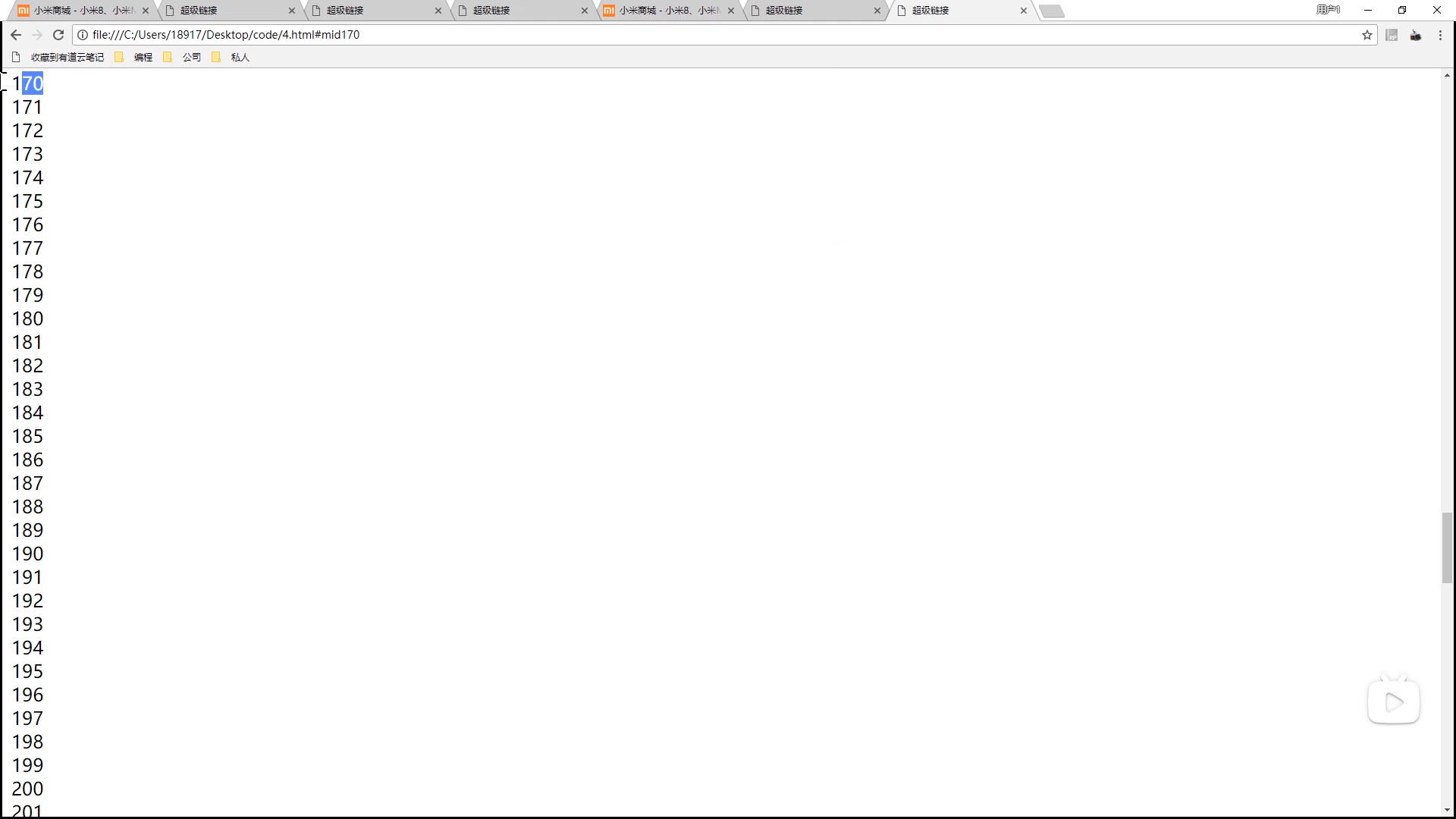
Task: Bookmark this page with the star icon
Action: (1367, 35)
